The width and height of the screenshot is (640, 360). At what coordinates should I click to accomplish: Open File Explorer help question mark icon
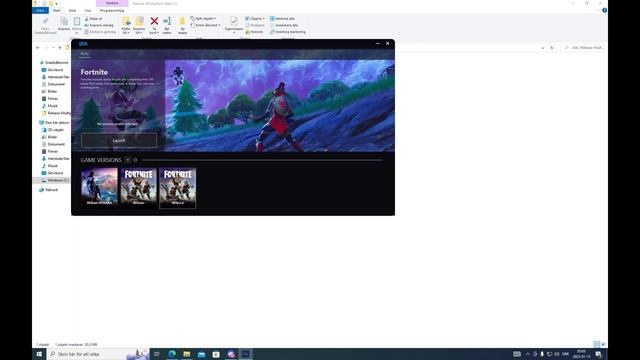(604, 11)
